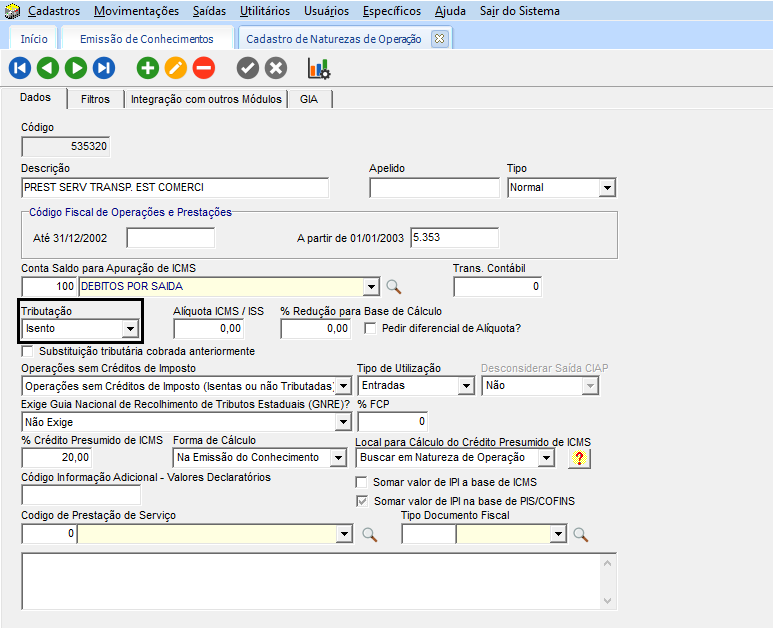The height and width of the screenshot is (628, 773).
Task: Click Código Informação Adicional field
Action: click(81, 494)
